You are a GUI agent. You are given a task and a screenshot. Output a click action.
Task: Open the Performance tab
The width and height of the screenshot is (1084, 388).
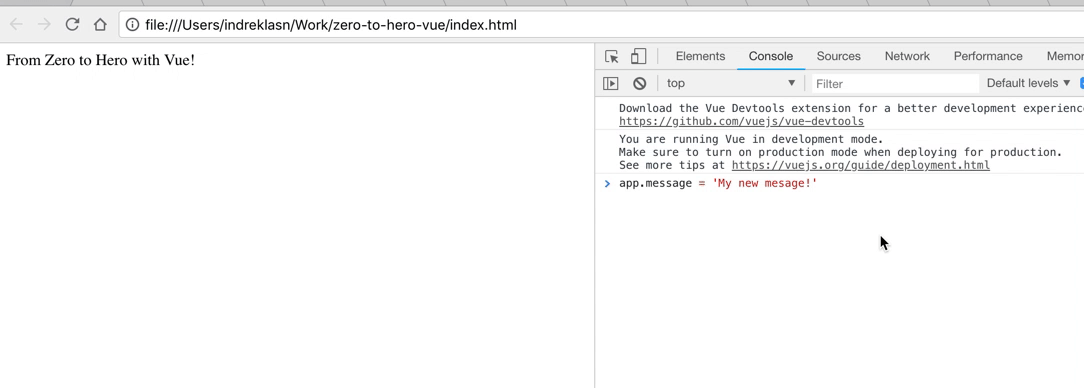coord(988,56)
